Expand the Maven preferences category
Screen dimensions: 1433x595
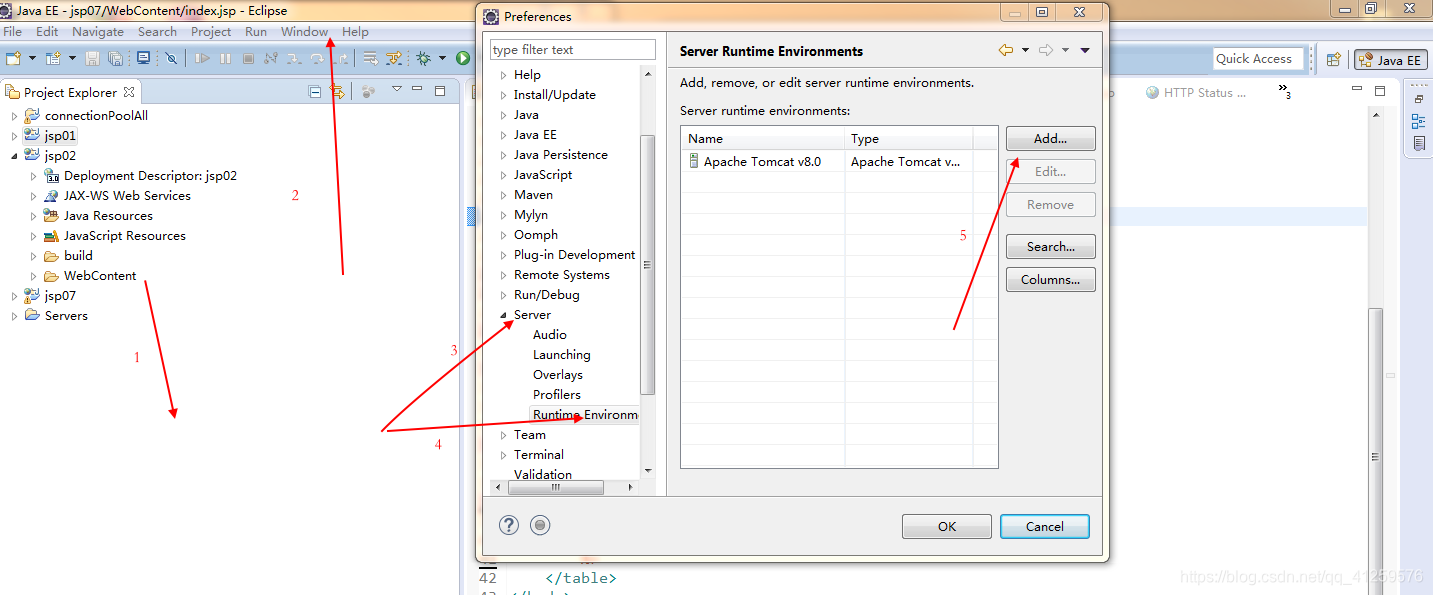503,195
